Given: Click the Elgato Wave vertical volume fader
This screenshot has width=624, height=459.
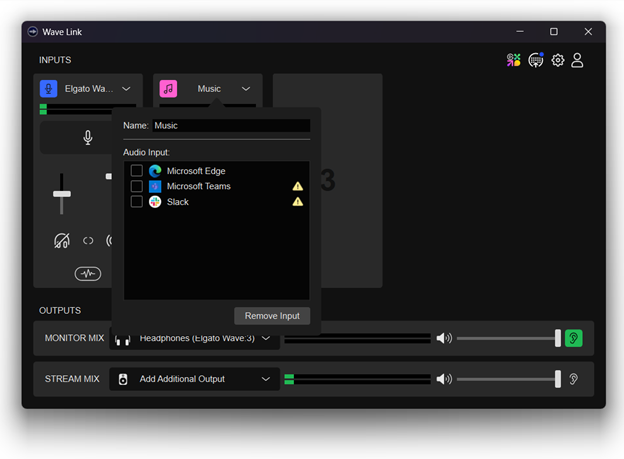Looking at the screenshot, I should click(x=62, y=194).
